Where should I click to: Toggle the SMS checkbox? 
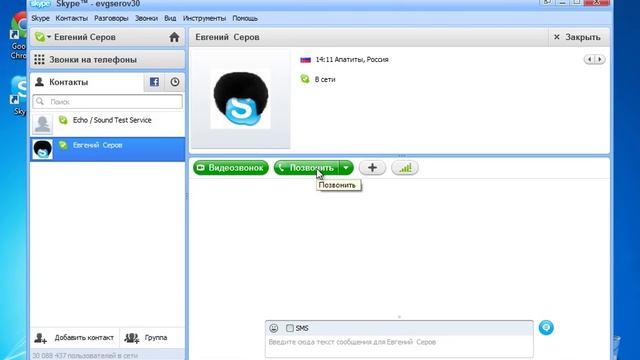(289, 328)
